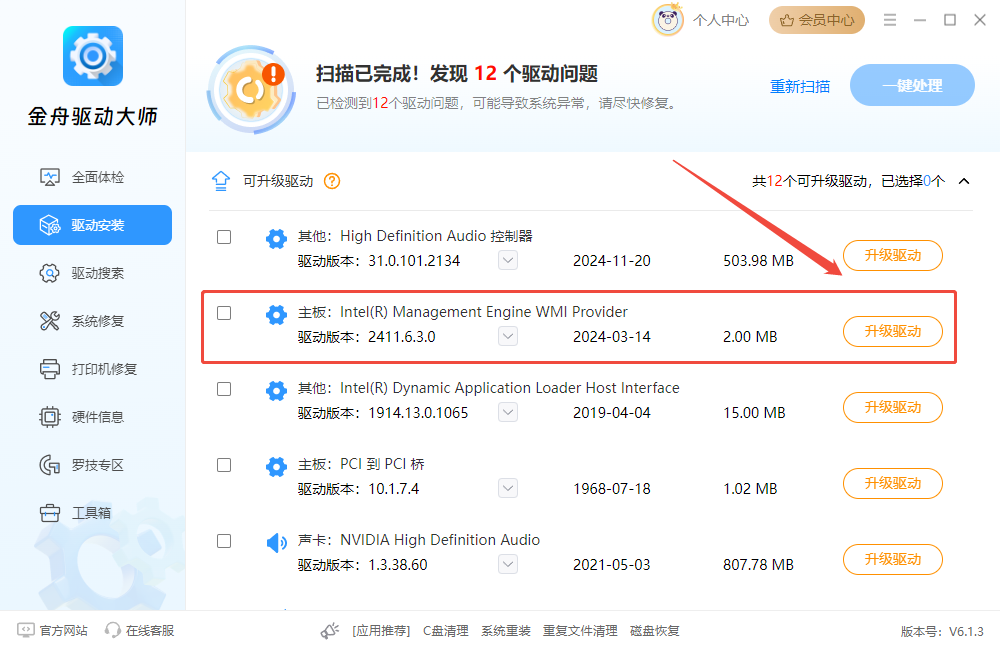Click the 罗技专区 Logitech icon
Image resolution: width=1000 pixels, height=650 pixels.
point(50,465)
